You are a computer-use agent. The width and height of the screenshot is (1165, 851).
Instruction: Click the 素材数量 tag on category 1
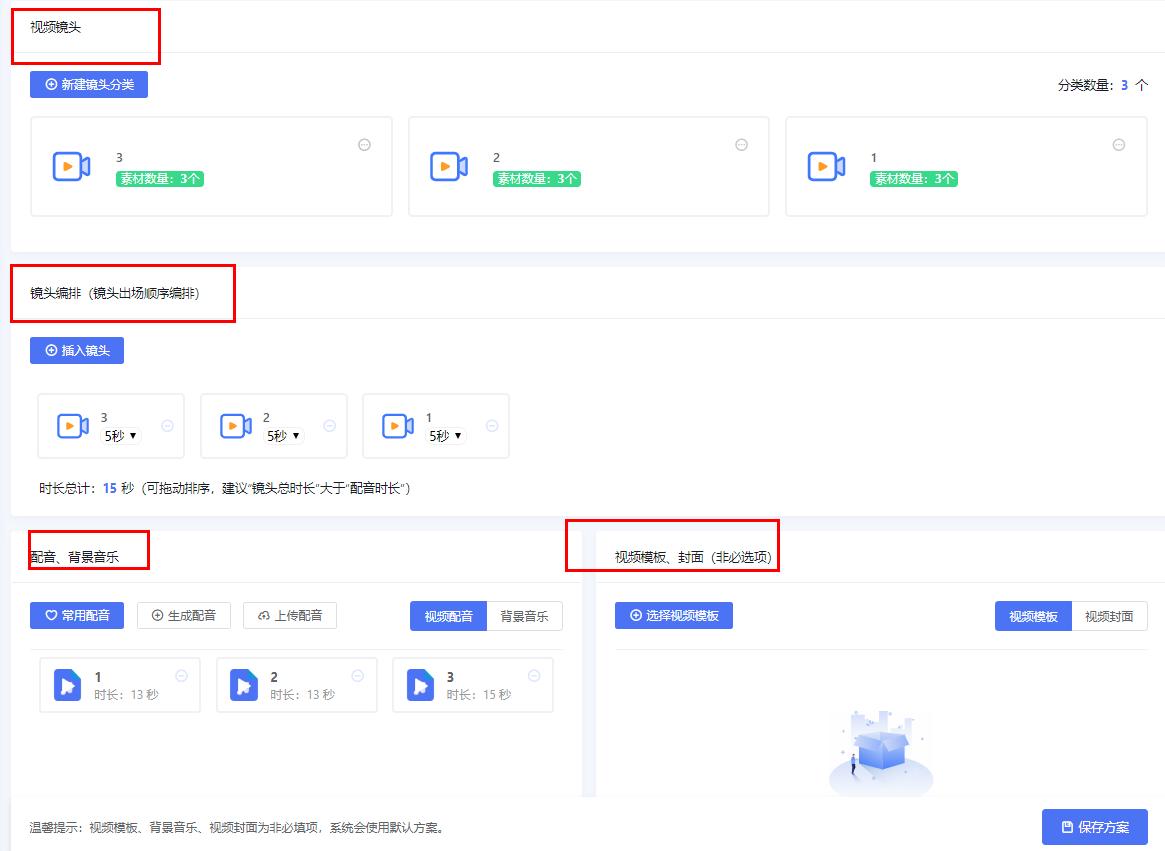click(x=915, y=179)
